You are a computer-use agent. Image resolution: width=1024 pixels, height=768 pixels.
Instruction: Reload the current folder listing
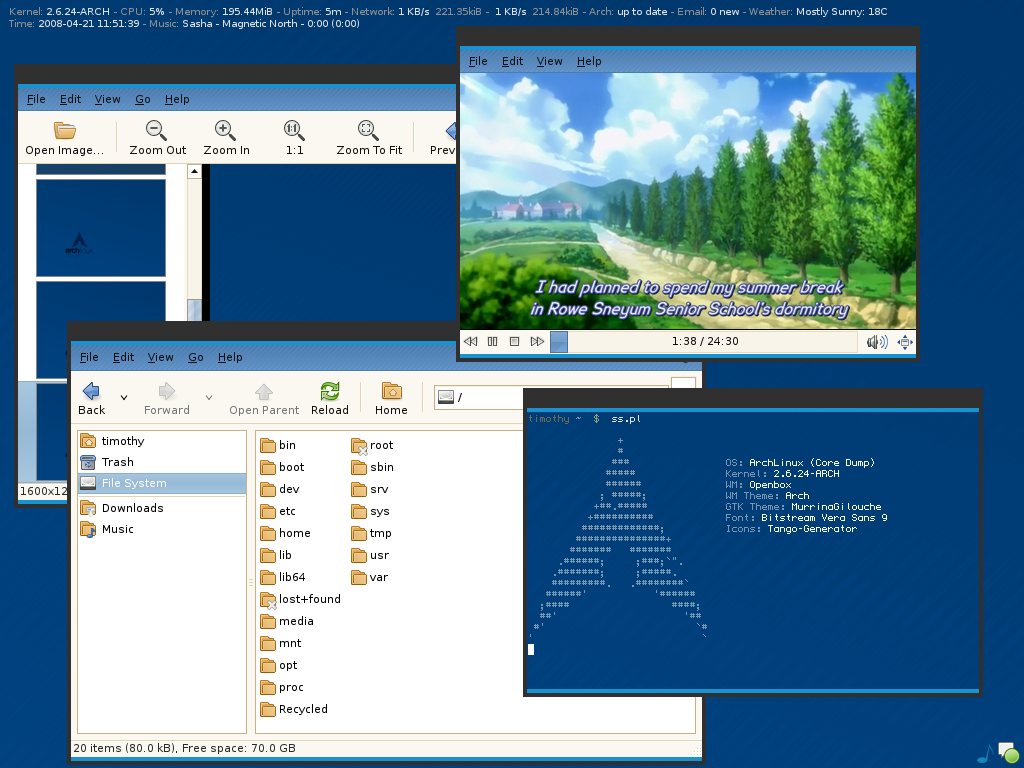[x=330, y=398]
